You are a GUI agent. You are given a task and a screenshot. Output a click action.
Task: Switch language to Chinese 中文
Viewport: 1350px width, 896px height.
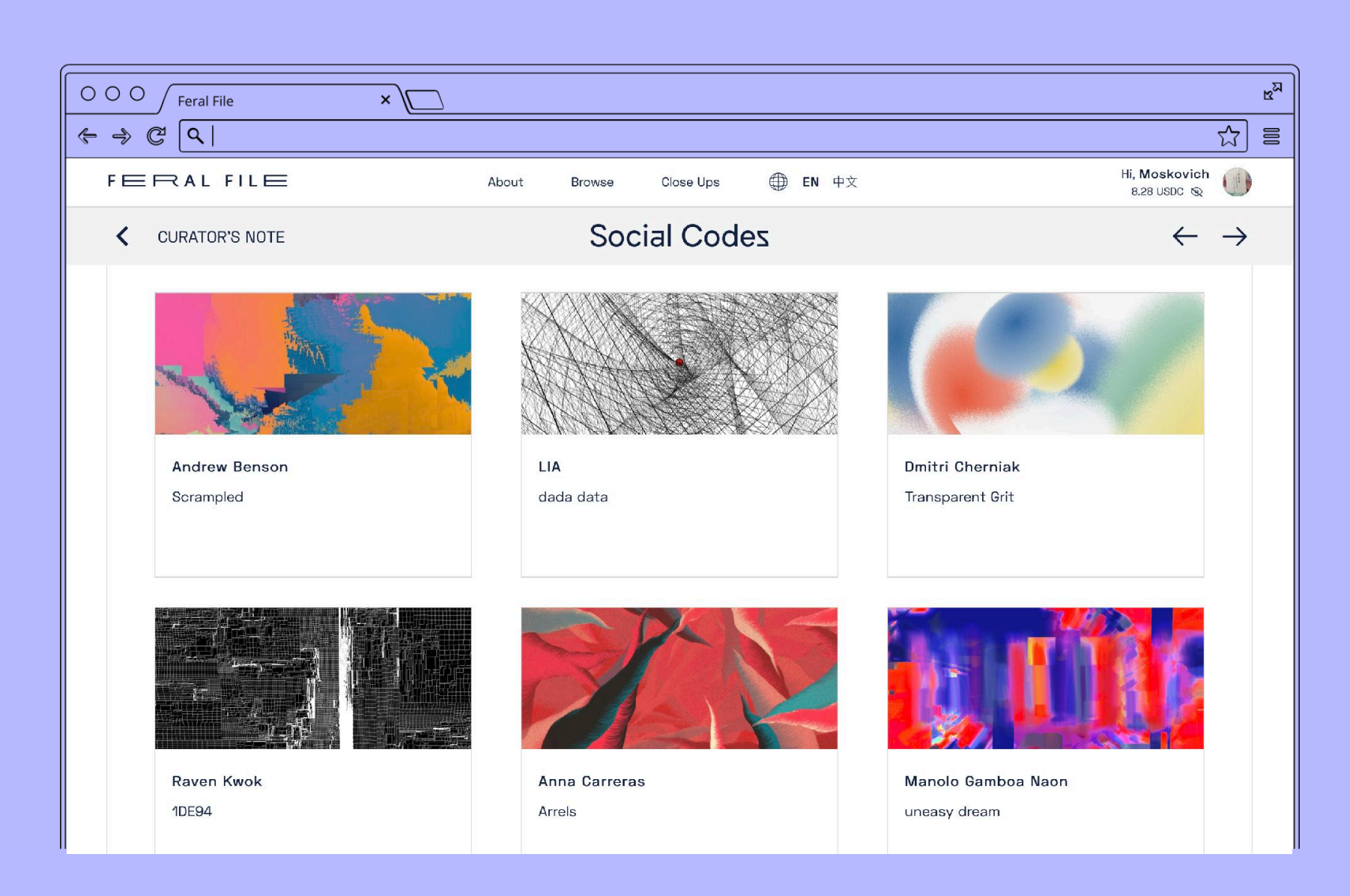(844, 182)
